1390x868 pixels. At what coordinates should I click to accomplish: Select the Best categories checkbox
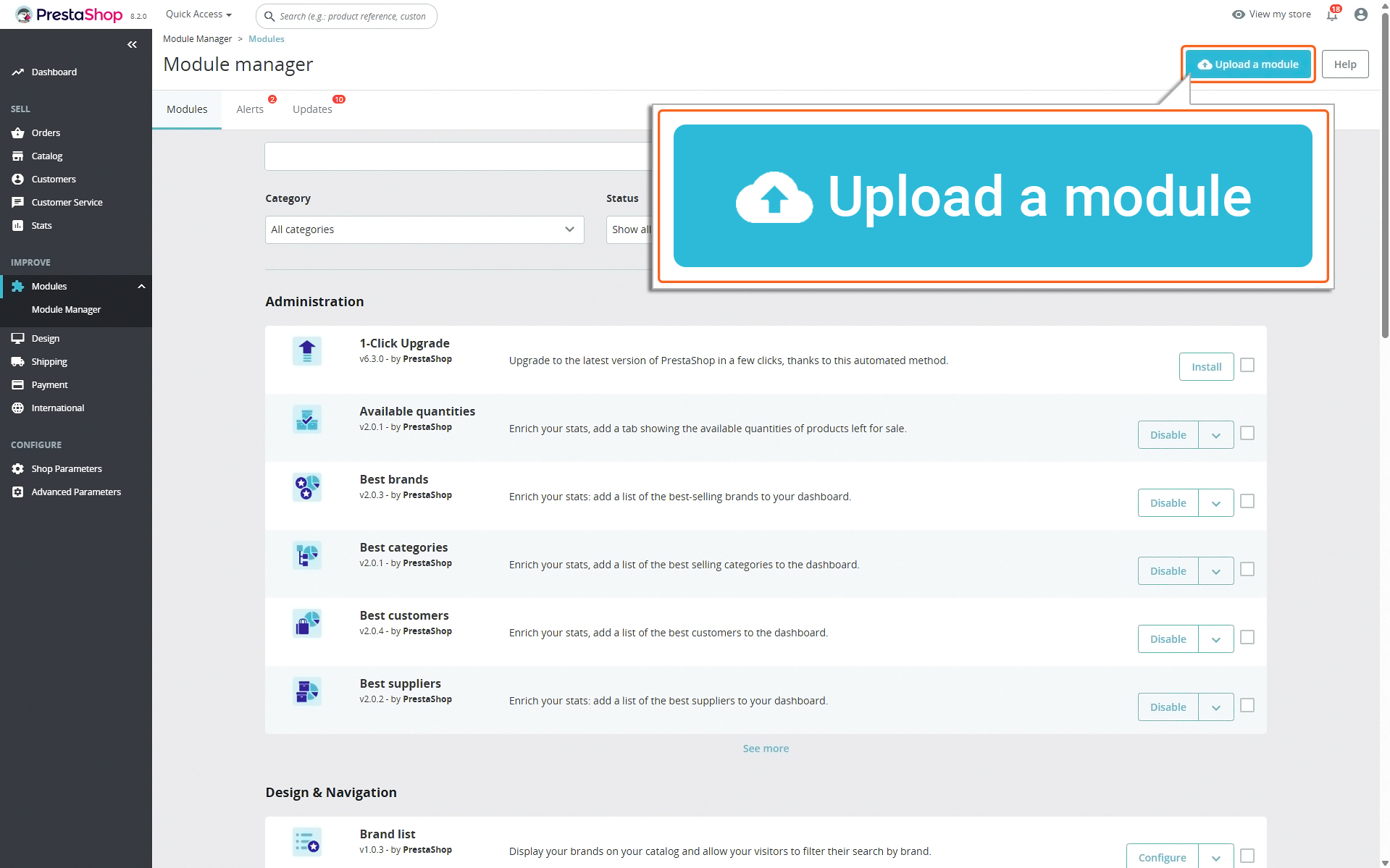tap(1247, 569)
